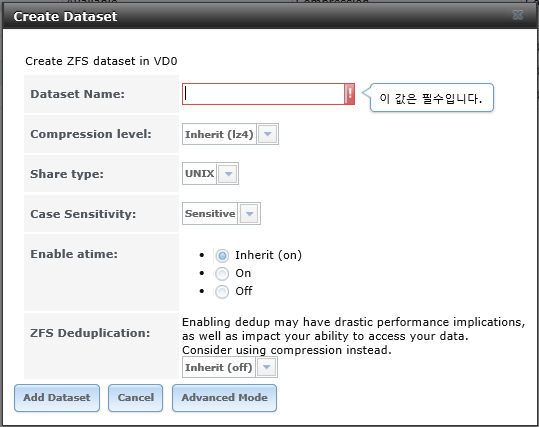Viewport: 539px width, 427px height.
Task: Click the red validation error icon
Action: coord(350,94)
